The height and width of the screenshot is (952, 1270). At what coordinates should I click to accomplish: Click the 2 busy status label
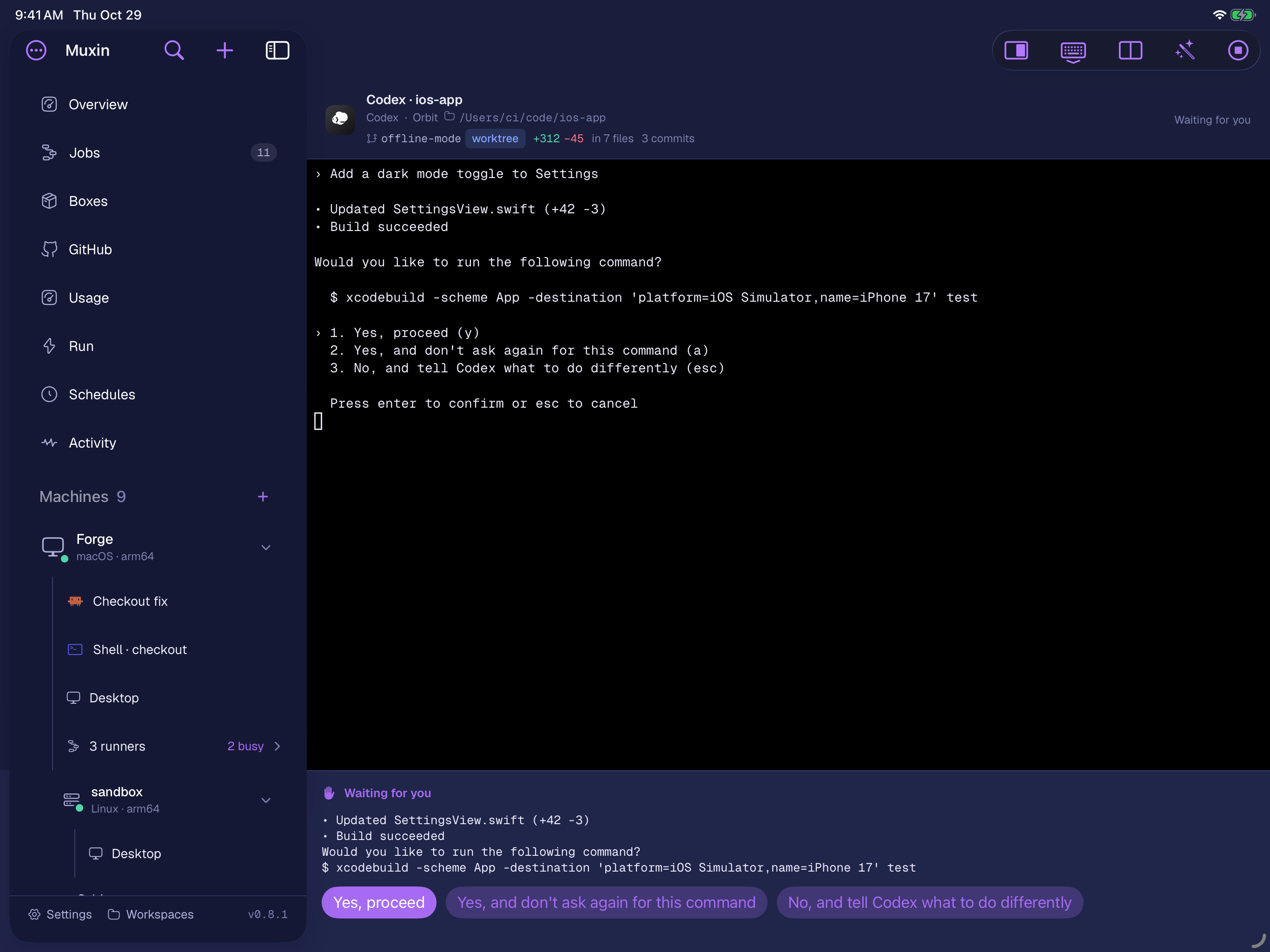tap(245, 746)
